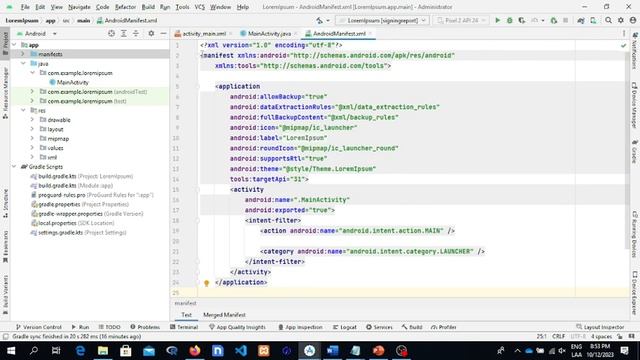This screenshot has height=360, width=640.
Task: Open the user account icon top right
Action: click(633, 20)
